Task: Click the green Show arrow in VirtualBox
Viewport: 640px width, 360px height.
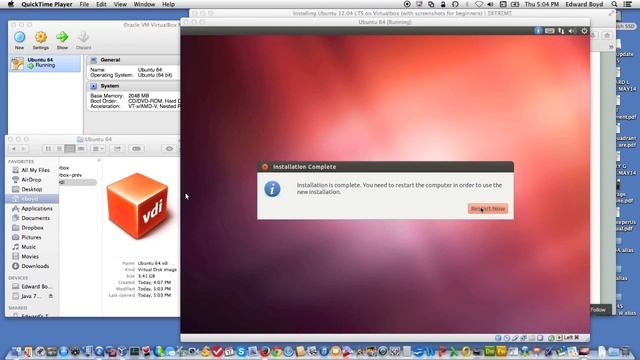Action: pyautogui.click(x=62, y=40)
